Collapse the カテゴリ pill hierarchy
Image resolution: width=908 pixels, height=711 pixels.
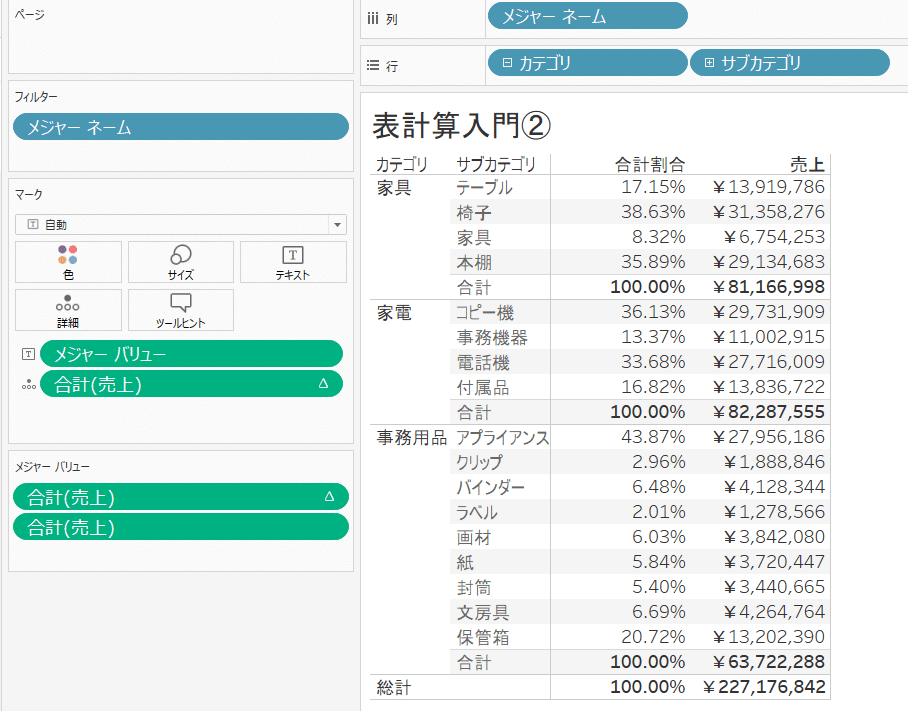pos(507,63)
